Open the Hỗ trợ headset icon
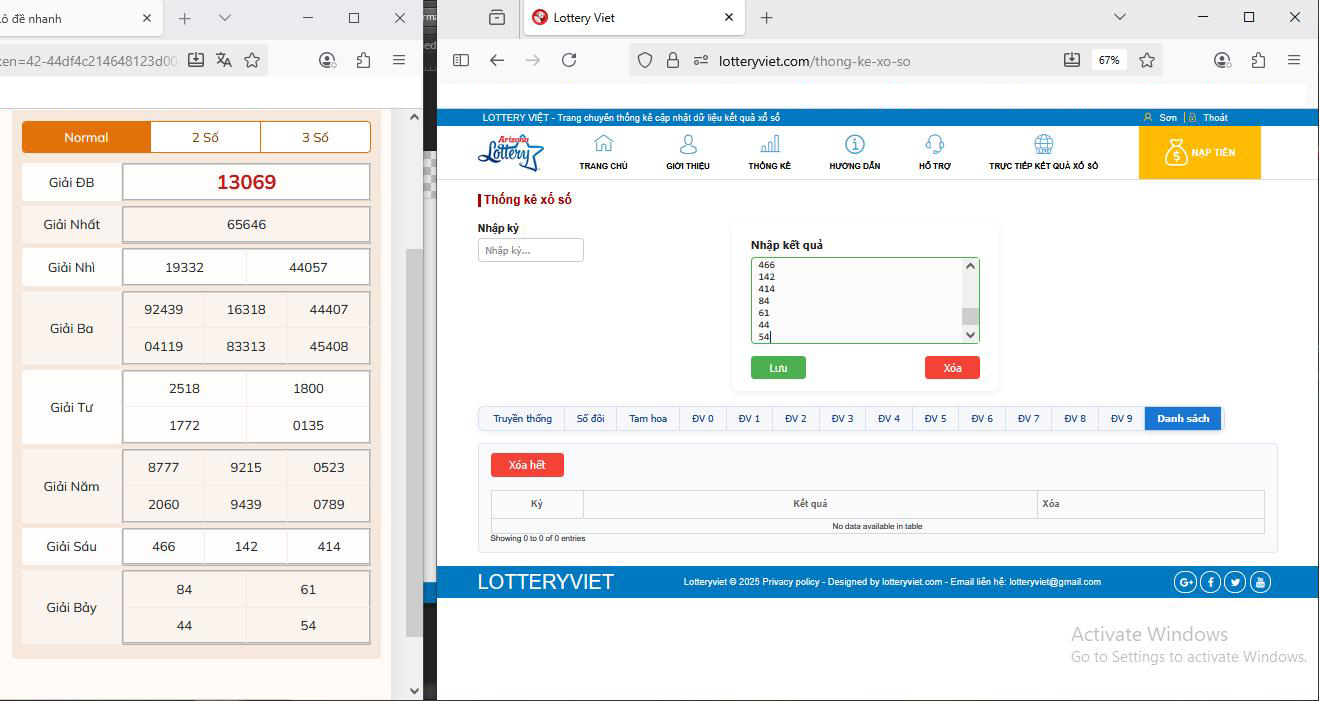Image resolution: width=1319 pixels, height=701 pixels. tap(934, 144)
